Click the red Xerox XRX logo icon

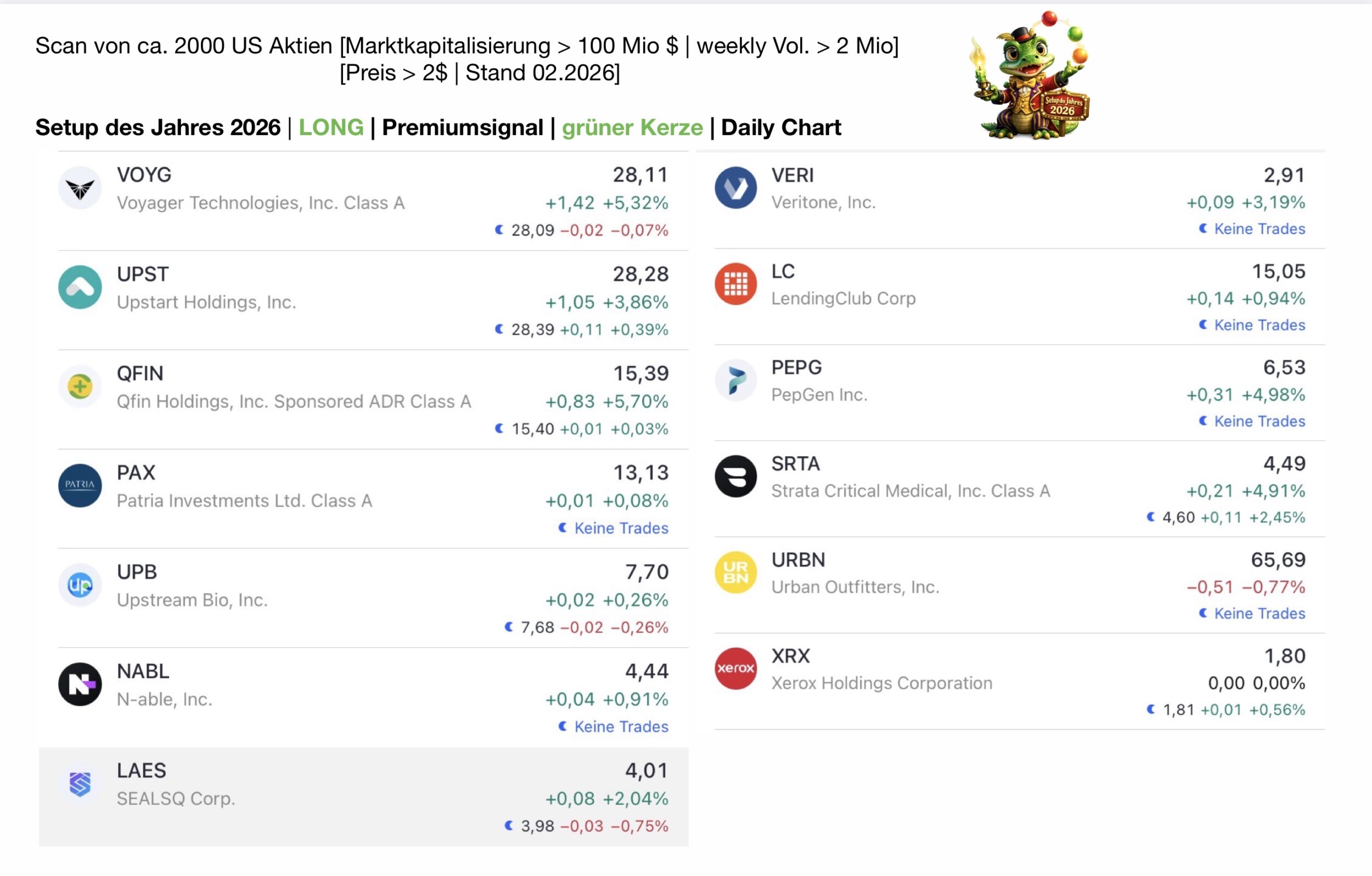(x=735, y=669)
